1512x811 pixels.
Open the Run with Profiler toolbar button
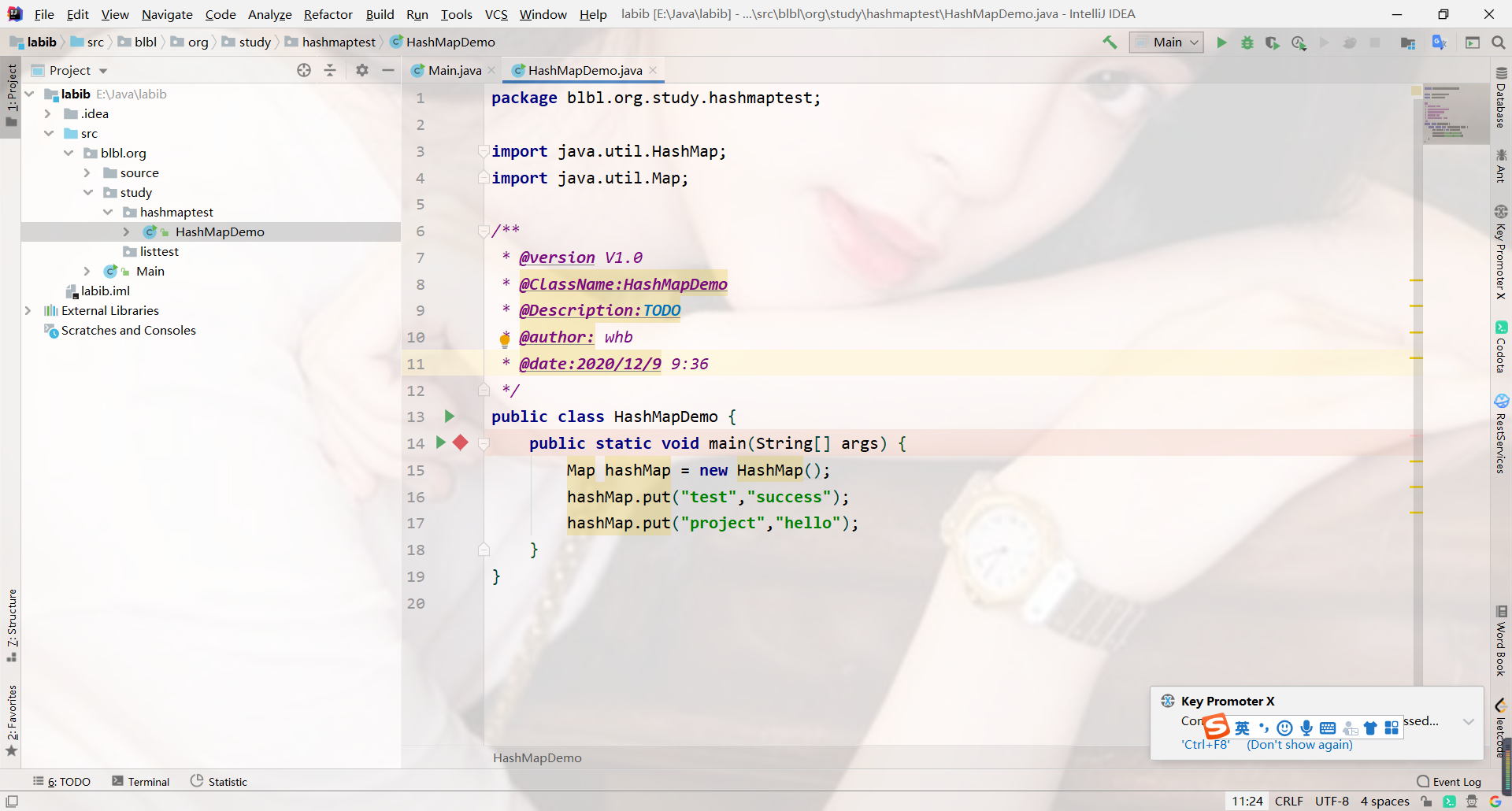click(x=1299, y=43)
